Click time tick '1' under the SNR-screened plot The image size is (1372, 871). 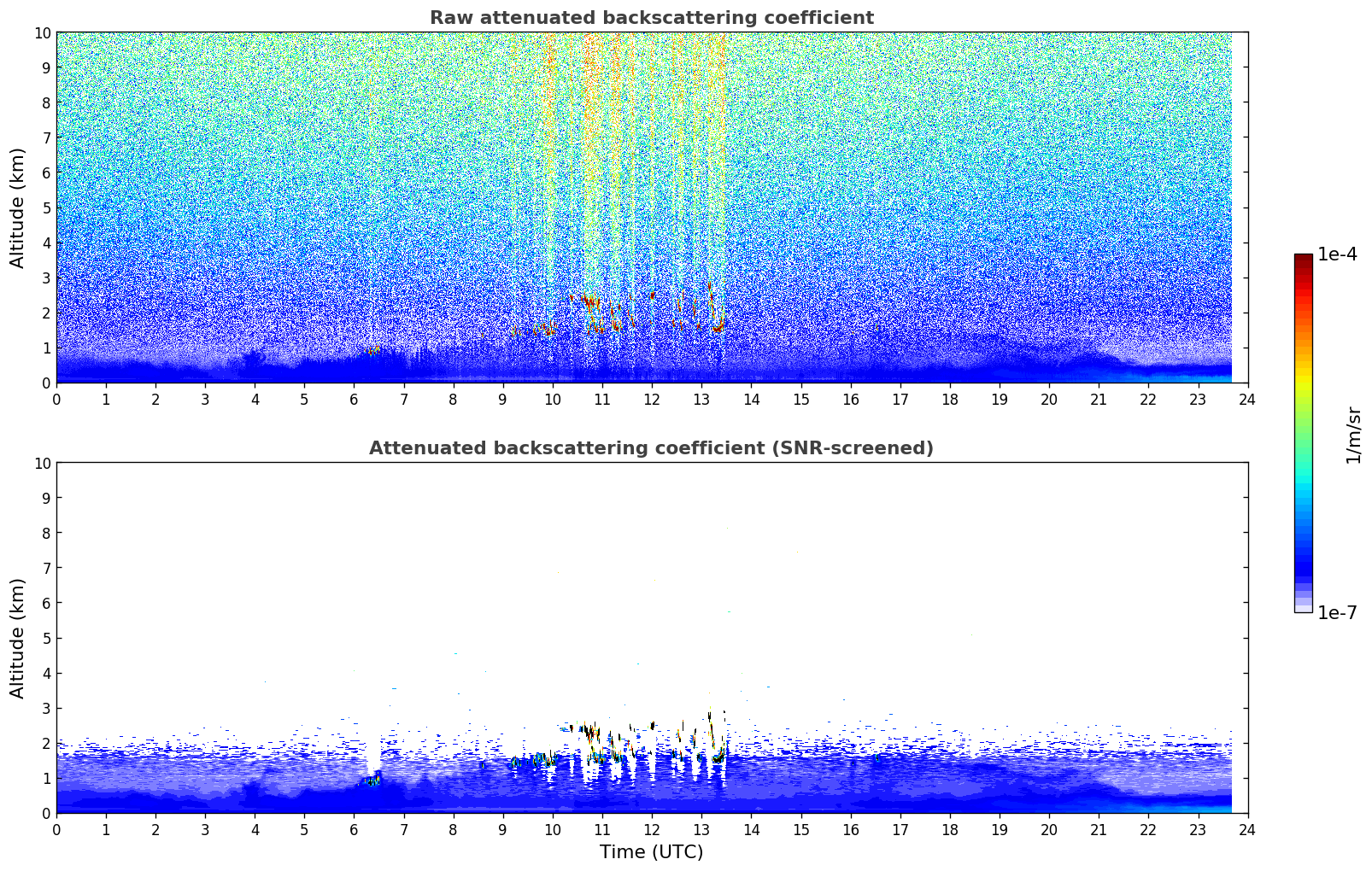pos(106,829)
